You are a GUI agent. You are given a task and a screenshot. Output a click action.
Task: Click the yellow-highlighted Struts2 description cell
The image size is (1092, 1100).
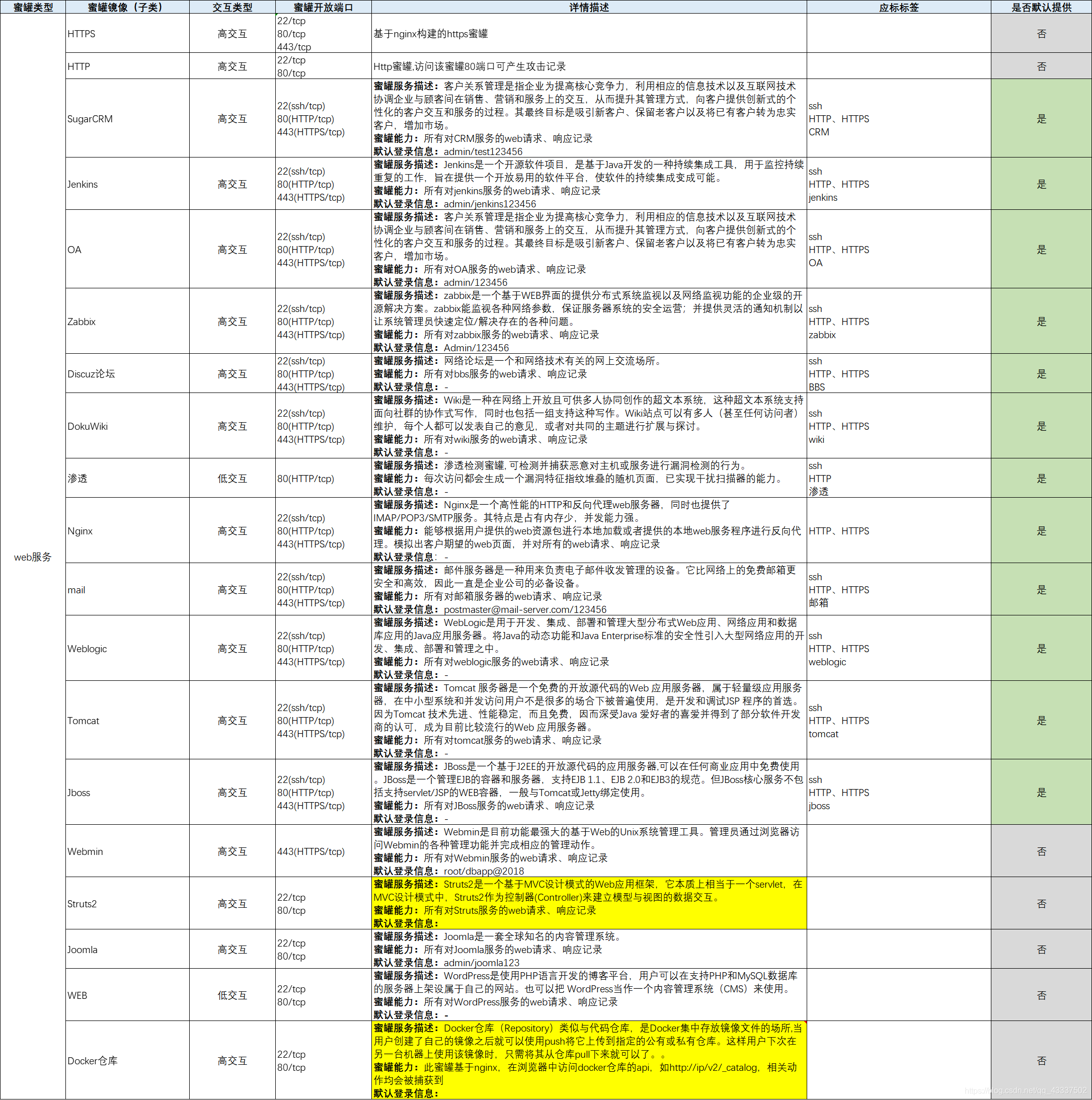(x=589, y=904)
